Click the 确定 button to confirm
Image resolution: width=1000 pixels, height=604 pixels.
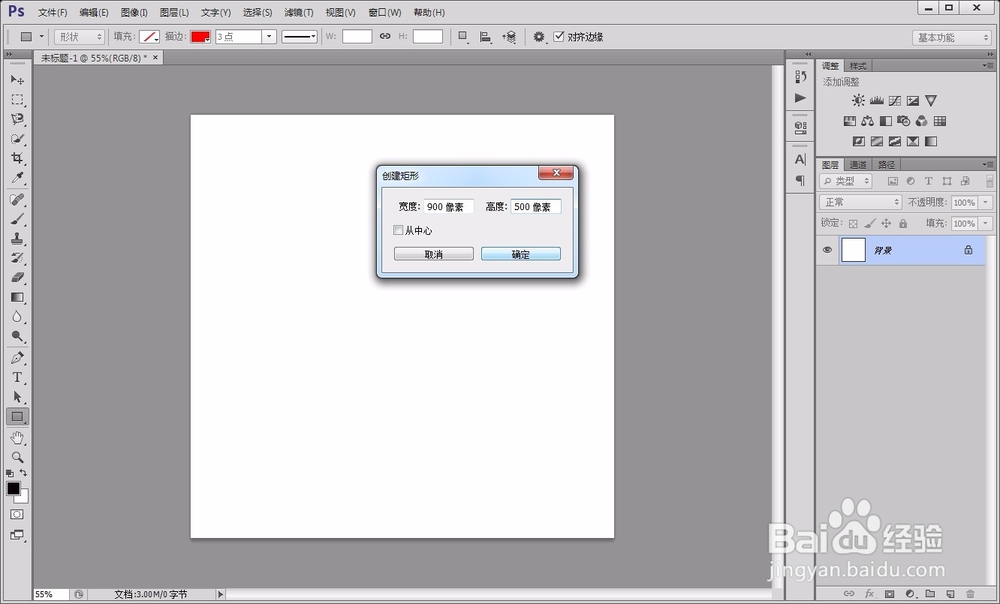[520, 253]
